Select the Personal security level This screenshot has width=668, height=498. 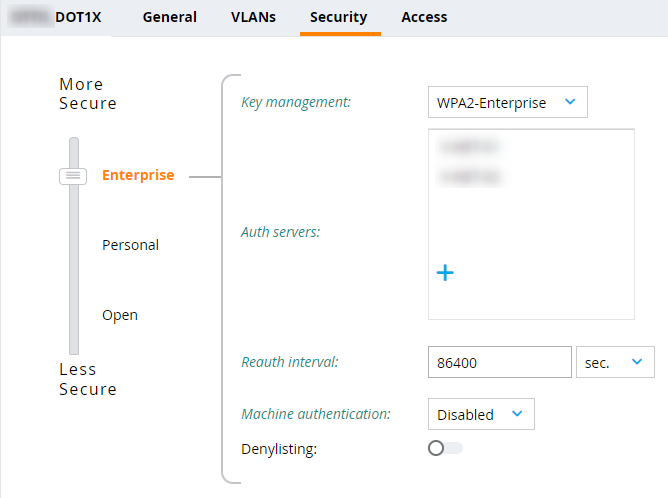tap(130, 245)
